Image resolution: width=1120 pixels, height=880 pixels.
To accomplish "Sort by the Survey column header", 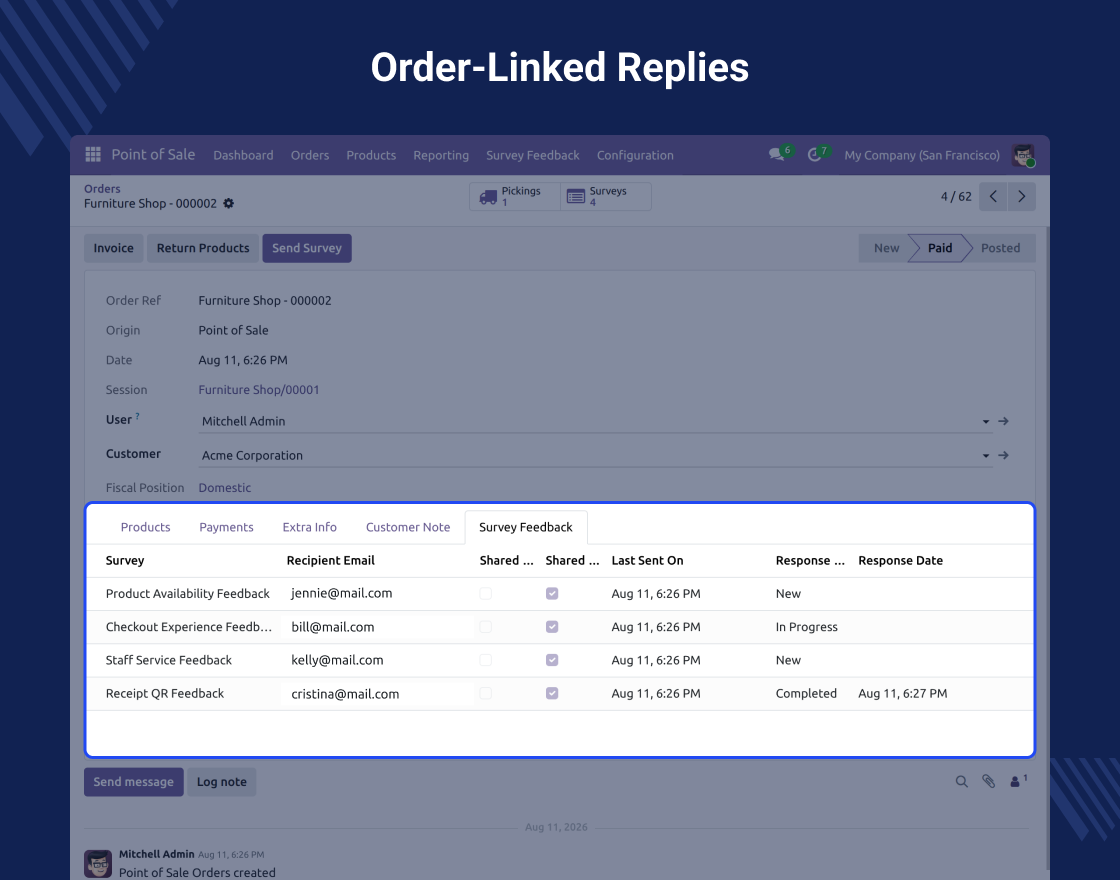I will [125, 561].
